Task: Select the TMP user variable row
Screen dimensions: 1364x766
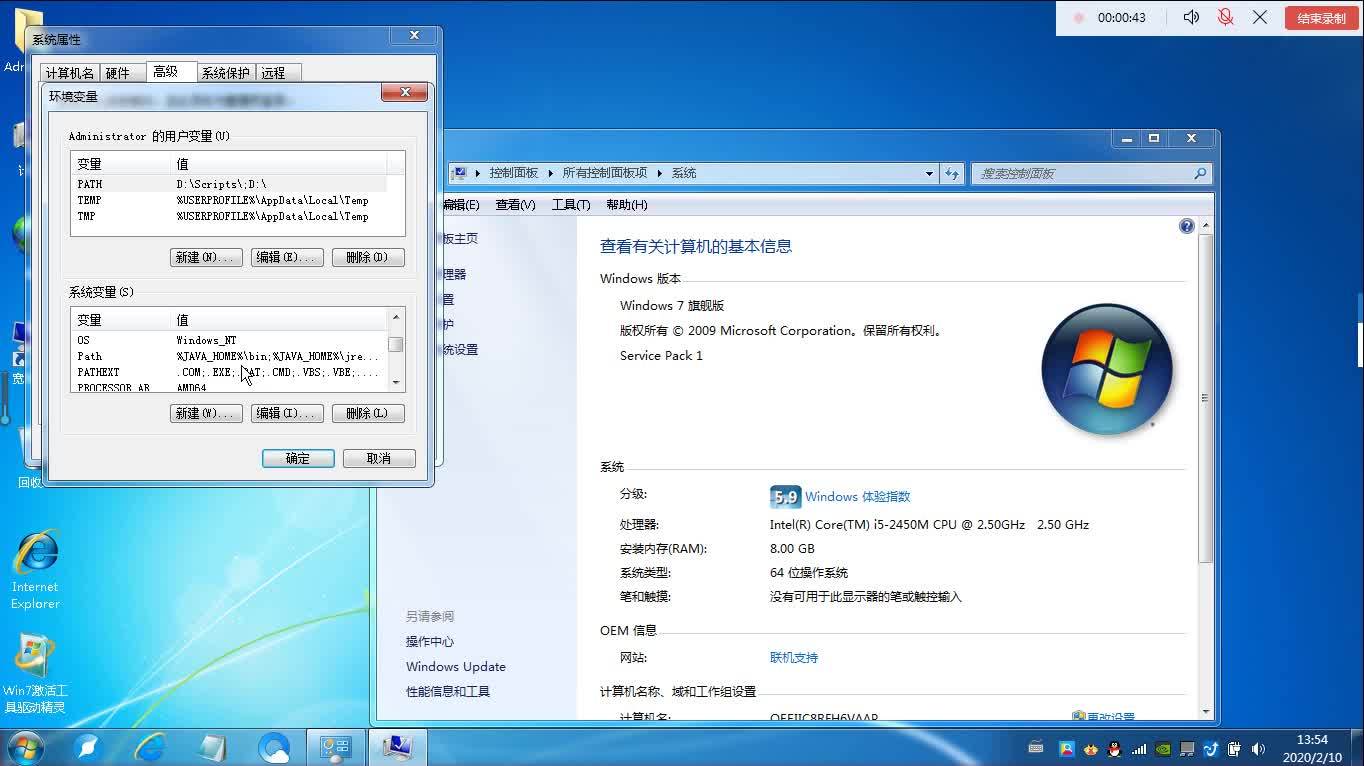Action: coord(229,216)
